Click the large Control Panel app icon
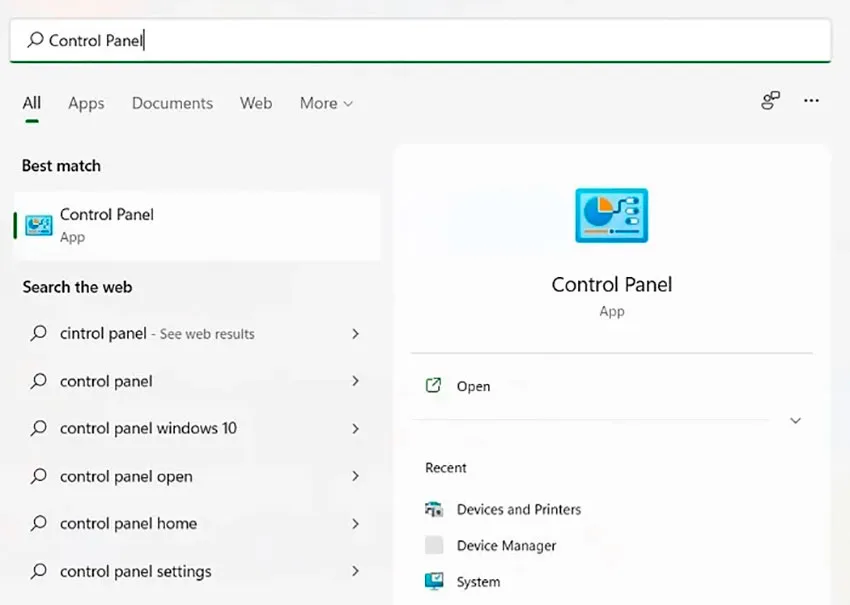The image size is (850, 605). point(611,215)
